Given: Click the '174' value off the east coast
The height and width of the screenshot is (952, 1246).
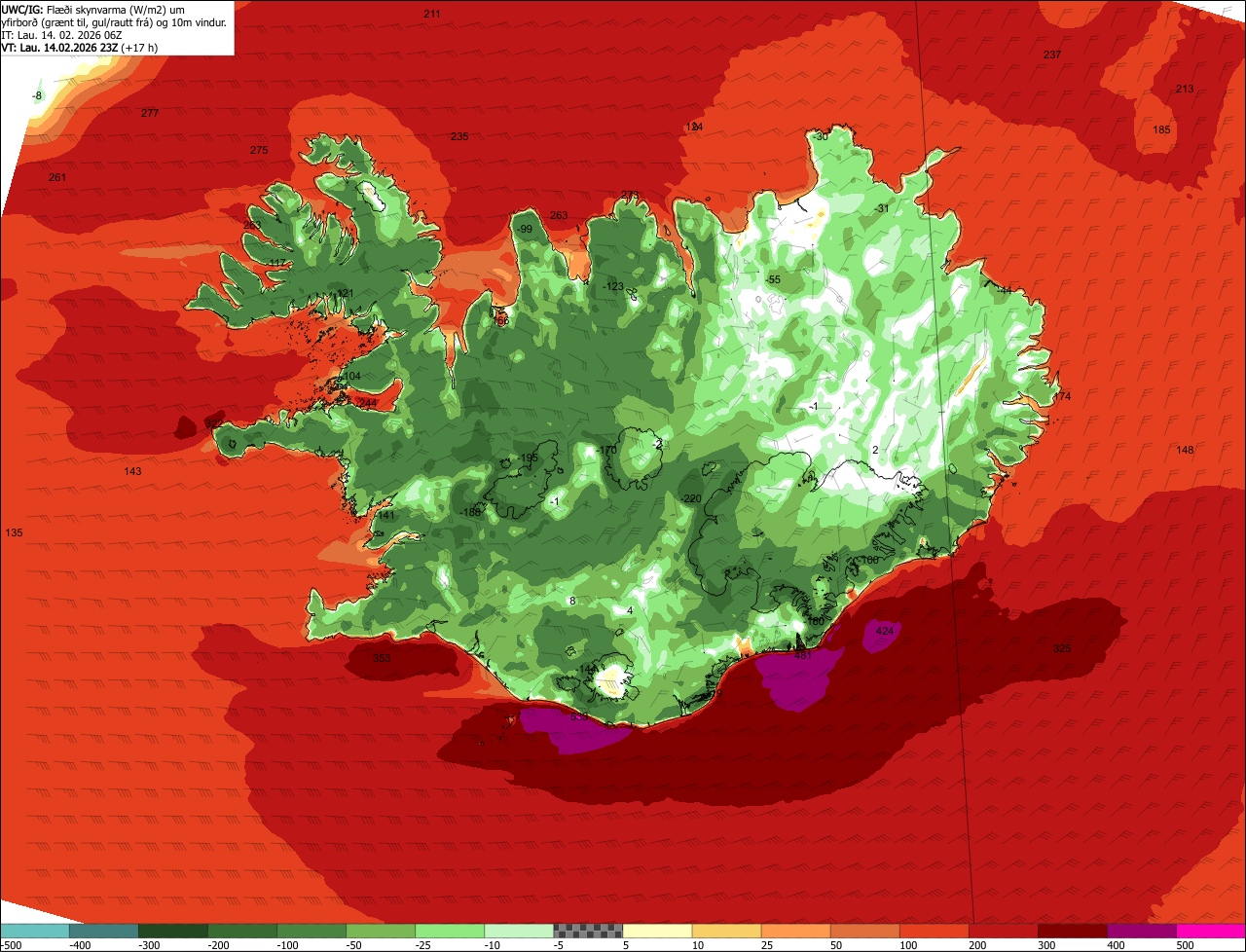Looking at the screenshot, I should (1062, 396).
